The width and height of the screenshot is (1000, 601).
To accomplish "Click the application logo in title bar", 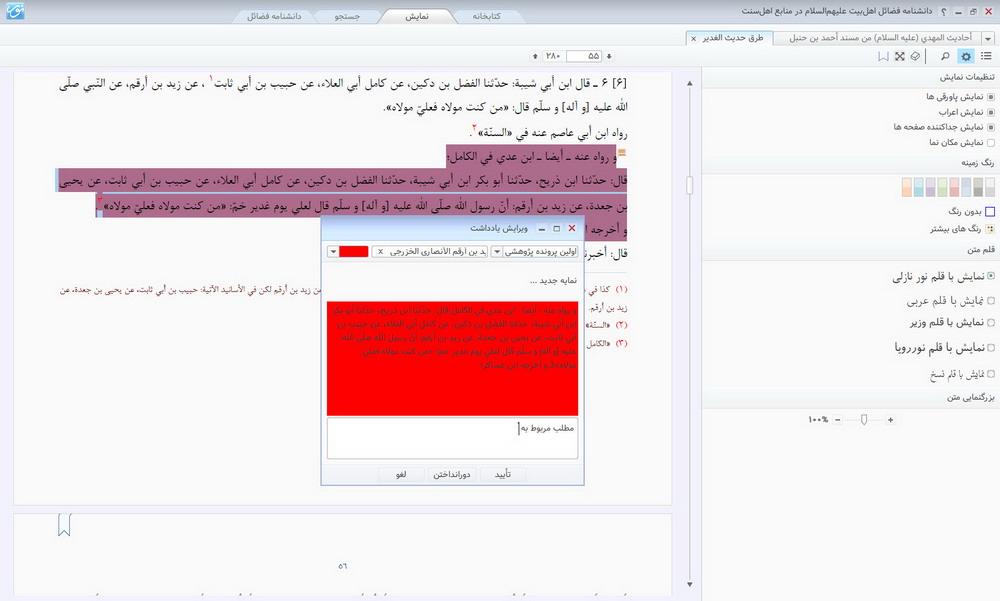I will click(x=15, y=11).
